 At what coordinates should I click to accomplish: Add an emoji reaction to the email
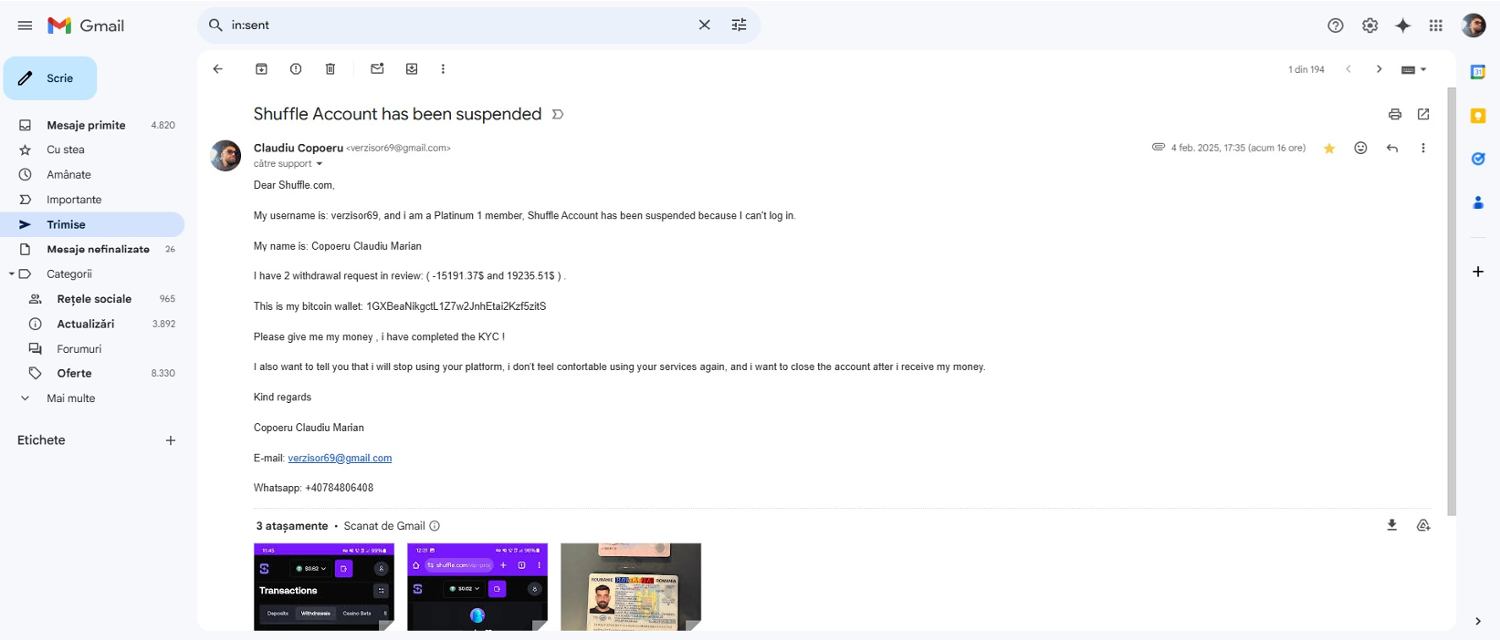[x=1360, y=148]
